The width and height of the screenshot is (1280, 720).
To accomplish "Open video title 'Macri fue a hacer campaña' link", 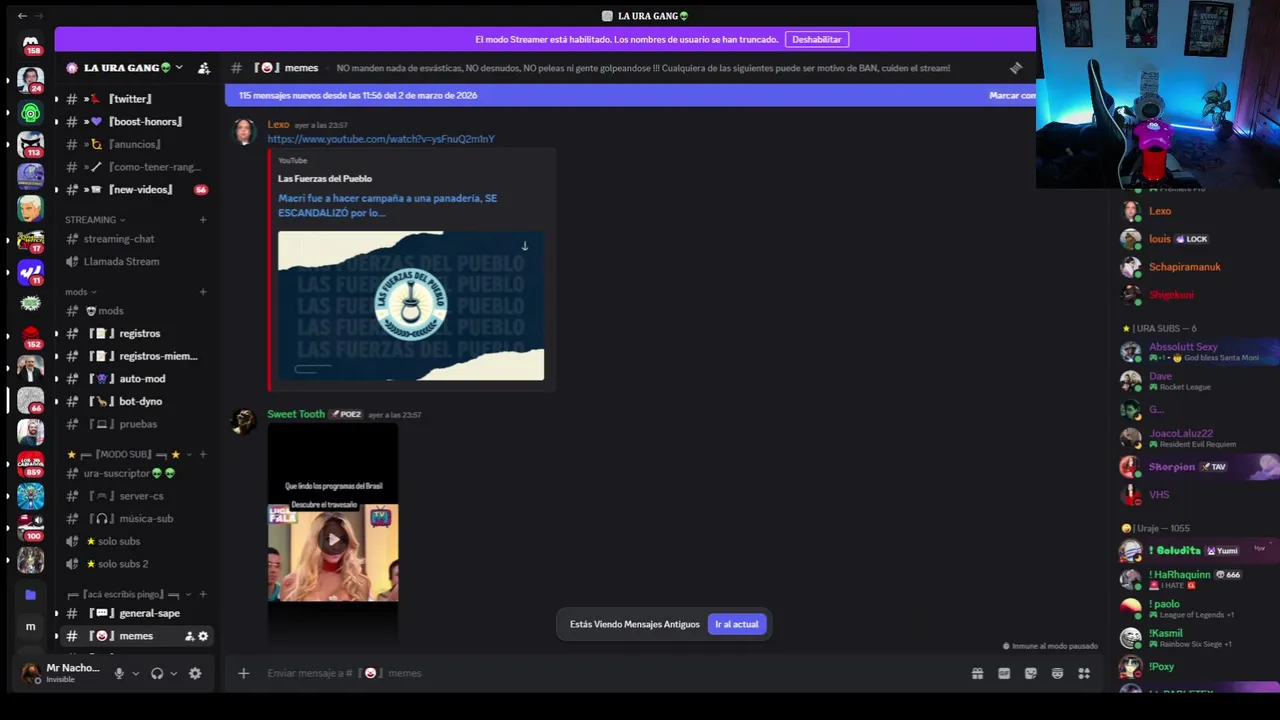I will pos(387,205).
